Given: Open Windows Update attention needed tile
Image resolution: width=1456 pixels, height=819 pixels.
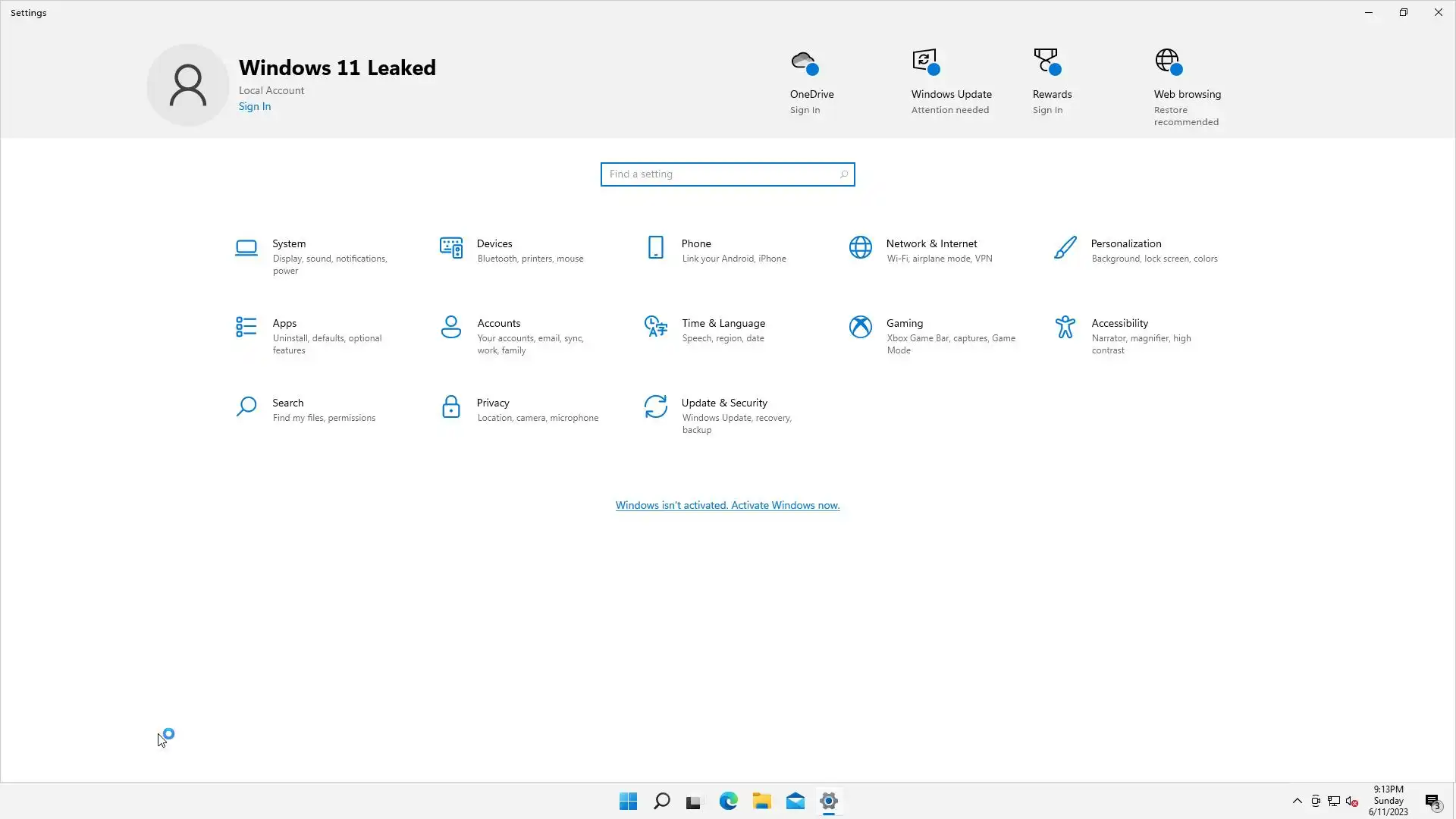Looking at the screenshot, I should tap(951, 83).
